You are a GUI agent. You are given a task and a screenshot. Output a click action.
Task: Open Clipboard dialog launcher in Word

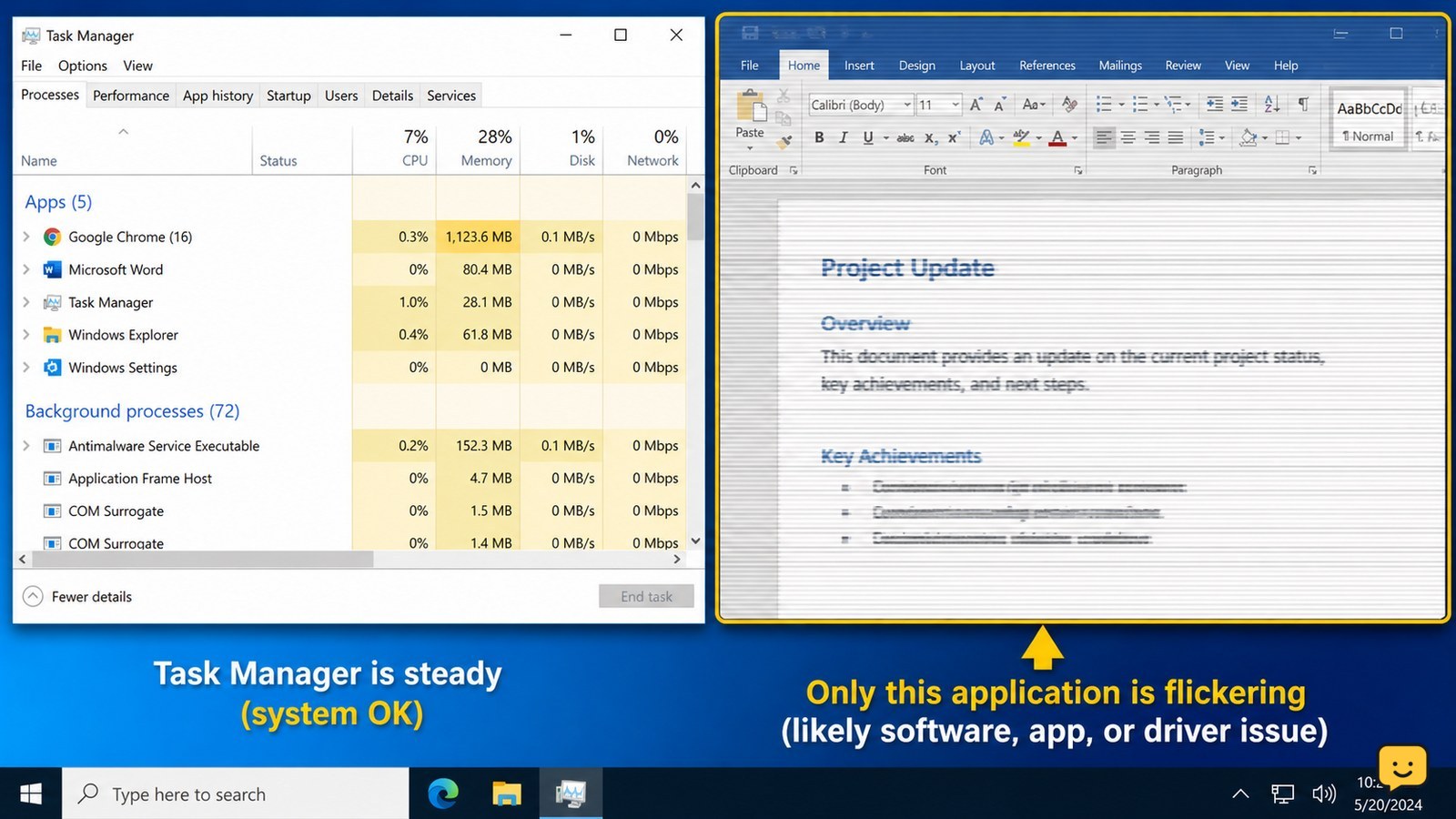point(794,170)
